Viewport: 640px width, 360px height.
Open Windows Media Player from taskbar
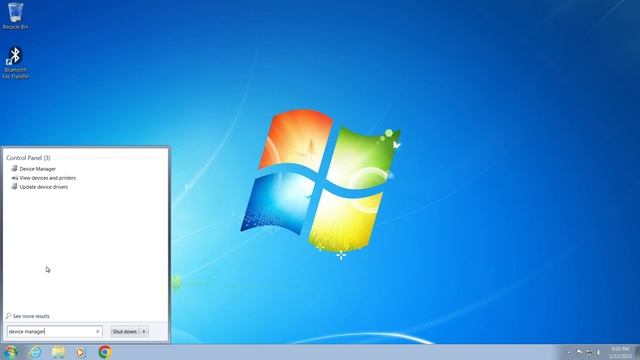80,352
